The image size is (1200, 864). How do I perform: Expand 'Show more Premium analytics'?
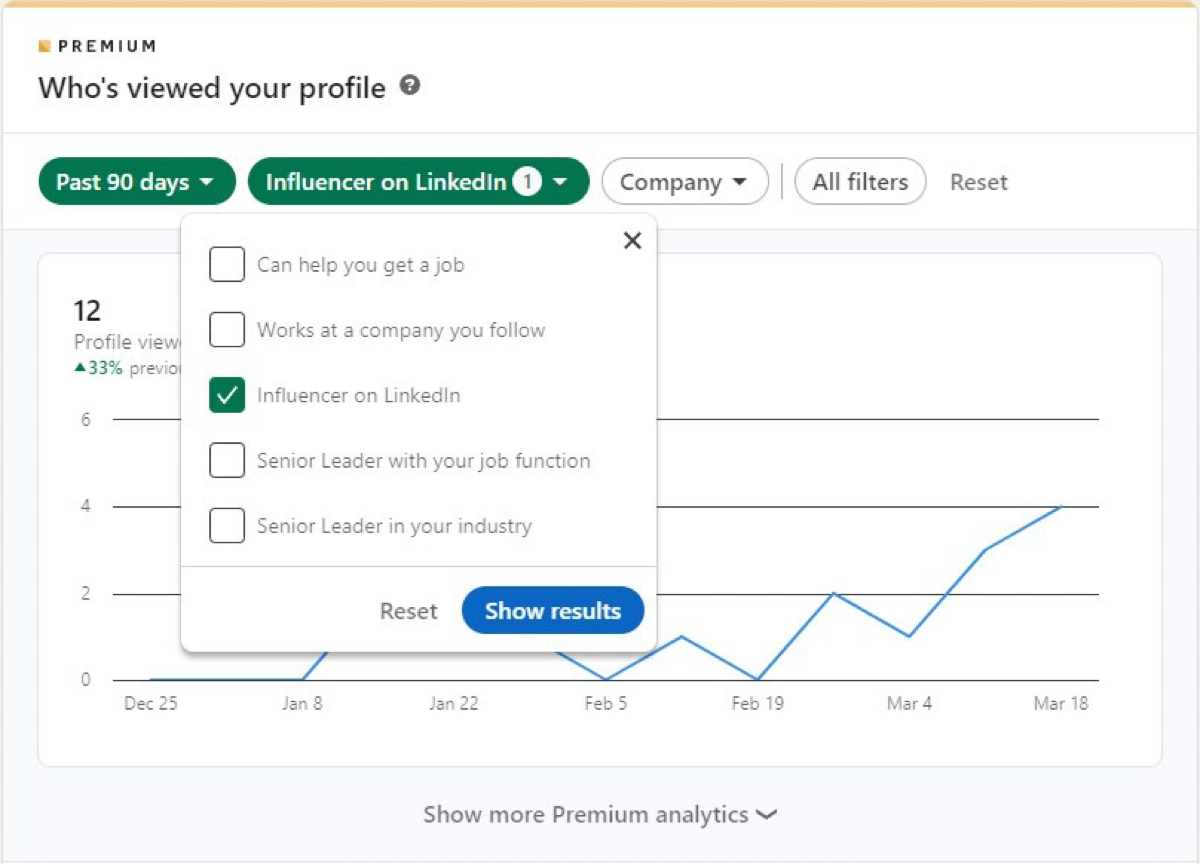tap(599, 815)
